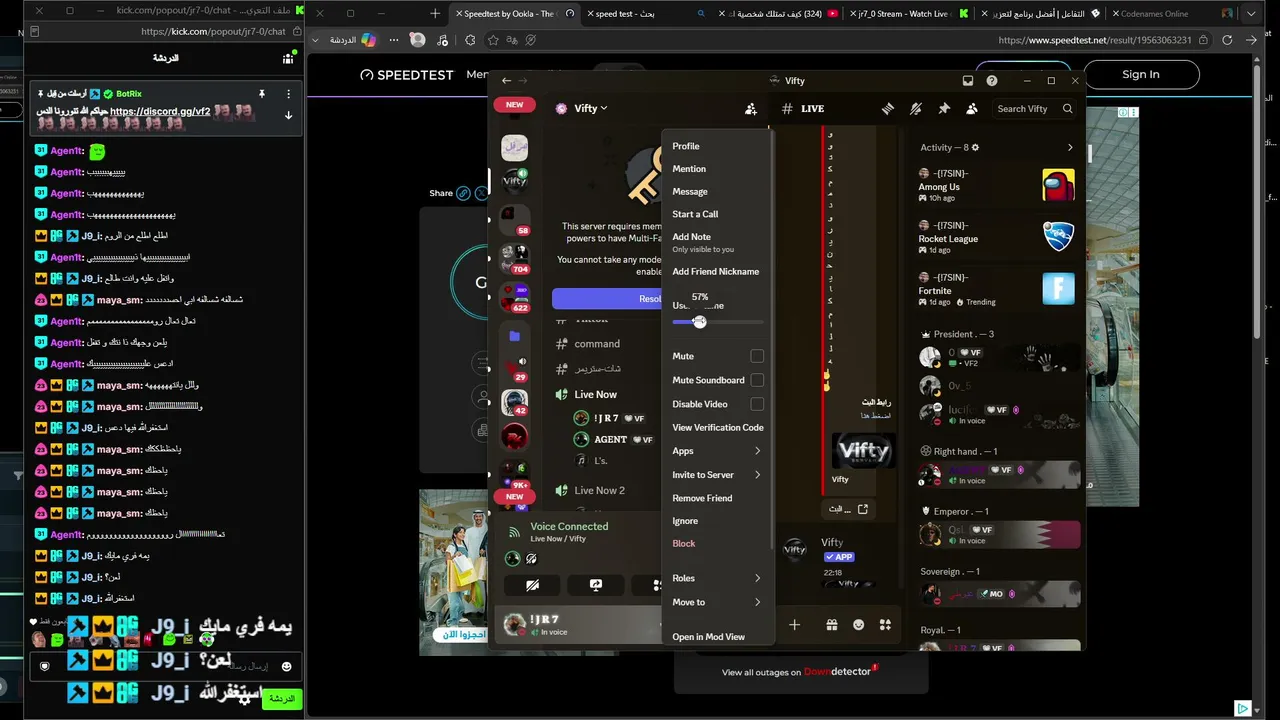Click the invite people icon beside Vifty
The image size is (1280, 720).
tap(751, 109)
